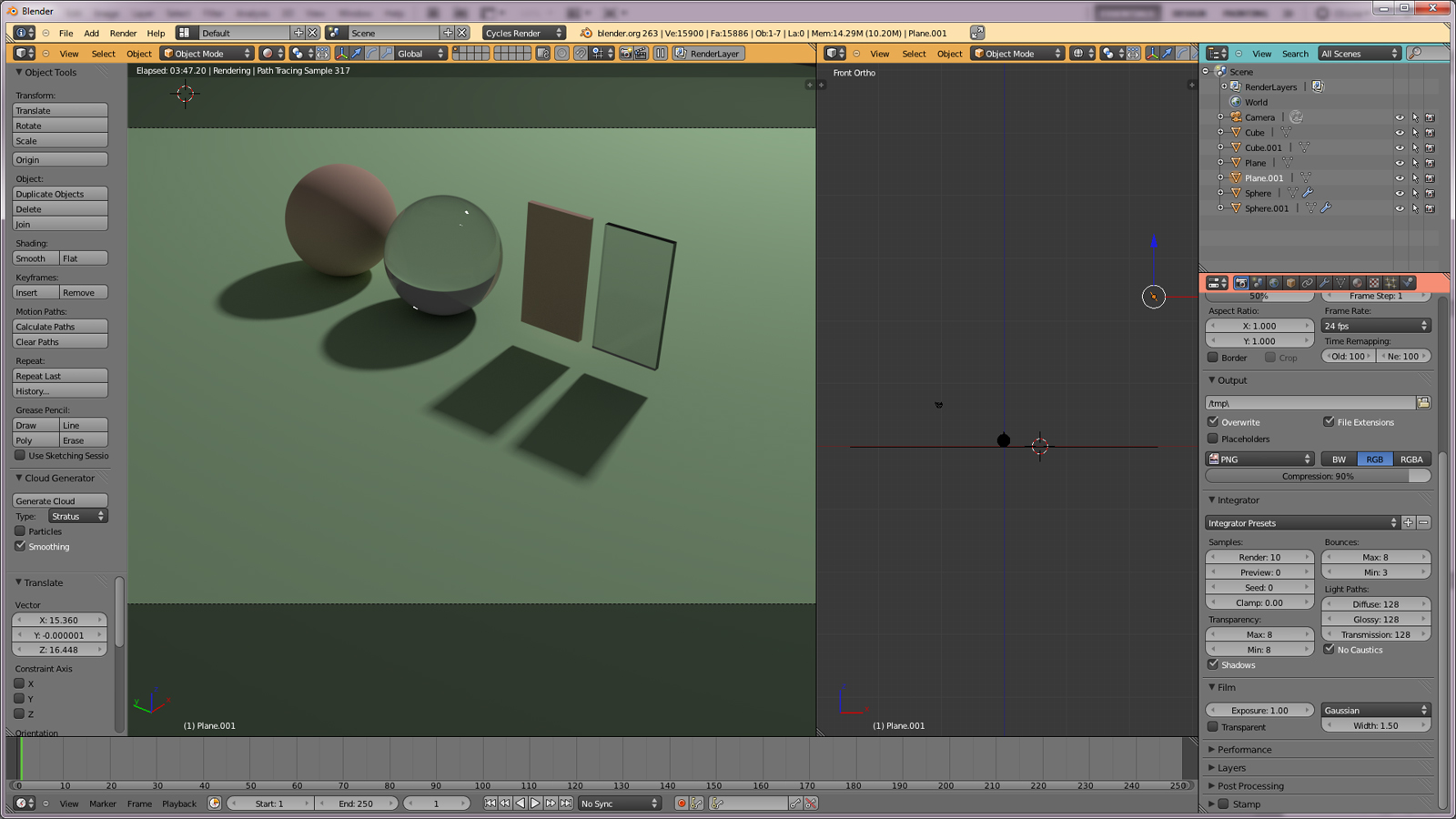Open the Cycles Render engine dropdown
Screen dimensions: 1456x819
pyautogui.click(x=524, y=33)
